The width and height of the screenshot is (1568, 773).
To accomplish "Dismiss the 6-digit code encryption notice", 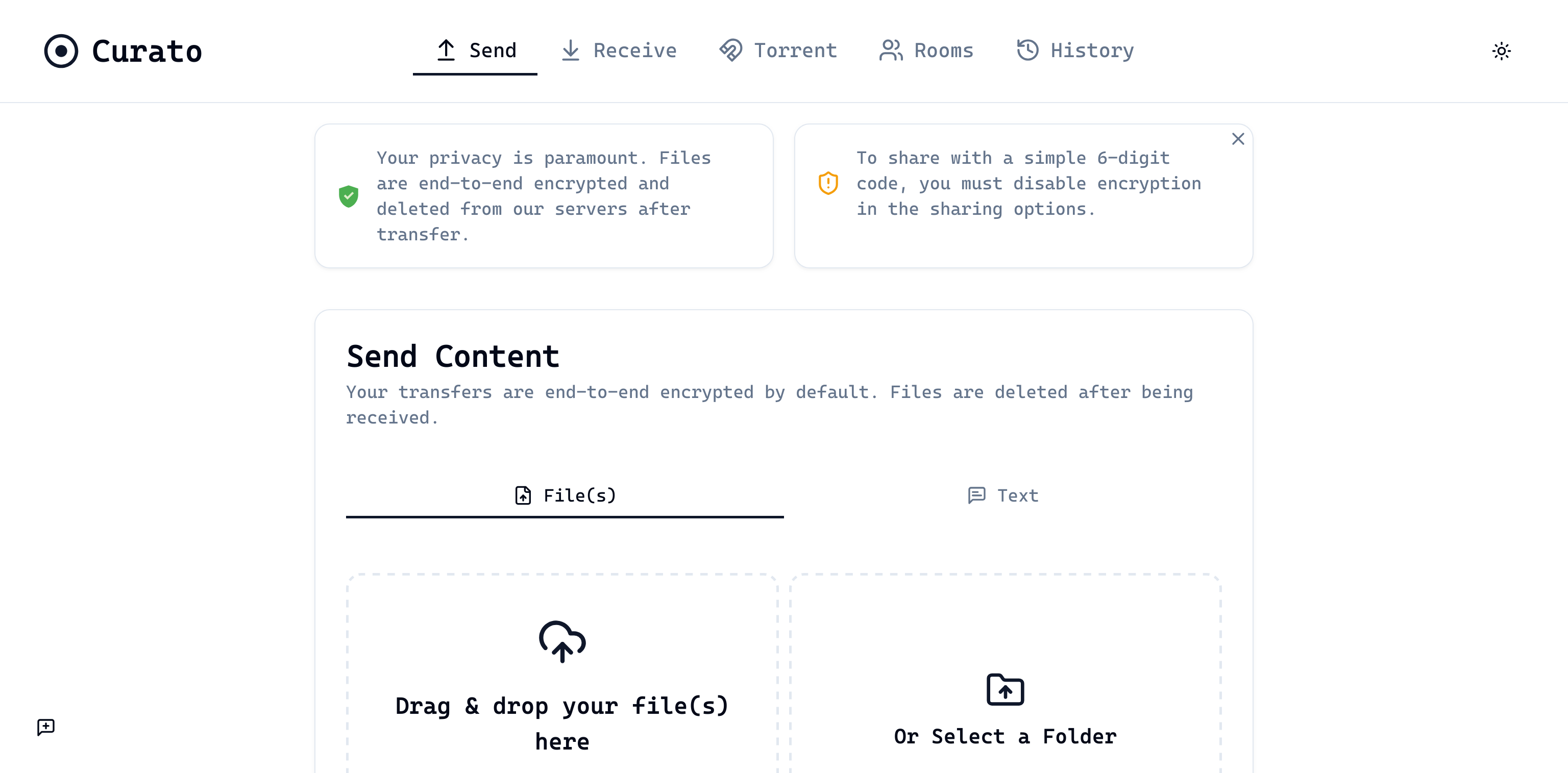I will pyautogui.click(x=1237, y=139).
